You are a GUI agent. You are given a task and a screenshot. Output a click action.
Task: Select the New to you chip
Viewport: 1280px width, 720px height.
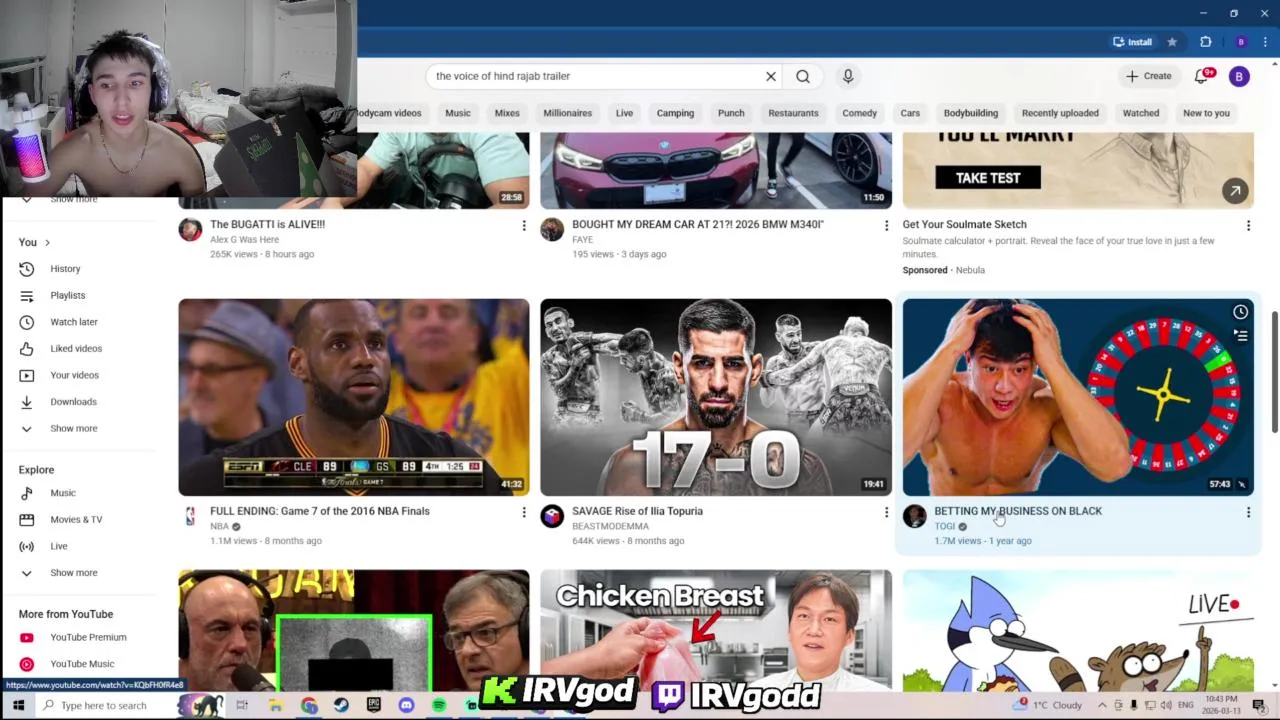pyautogui.click(x=1206, y=113)
